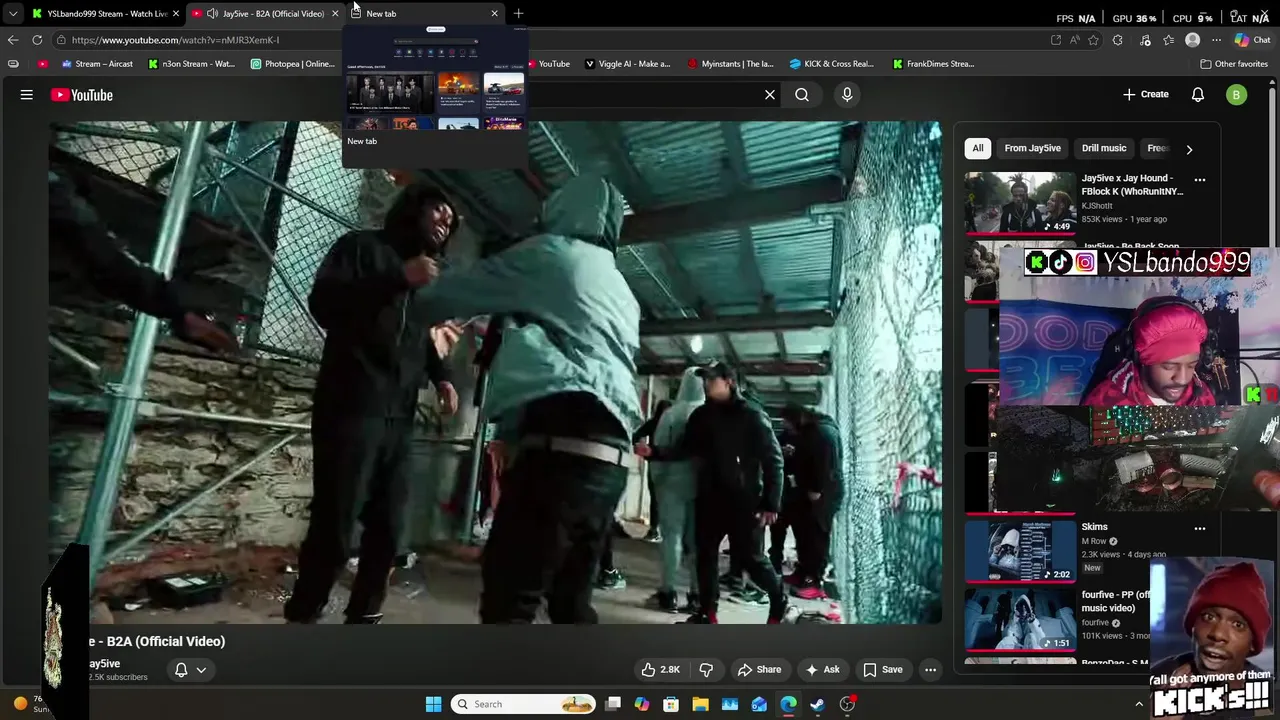Open page in app icon in address bar
The image size is (1280, 720).
(x=1056, y=40)
